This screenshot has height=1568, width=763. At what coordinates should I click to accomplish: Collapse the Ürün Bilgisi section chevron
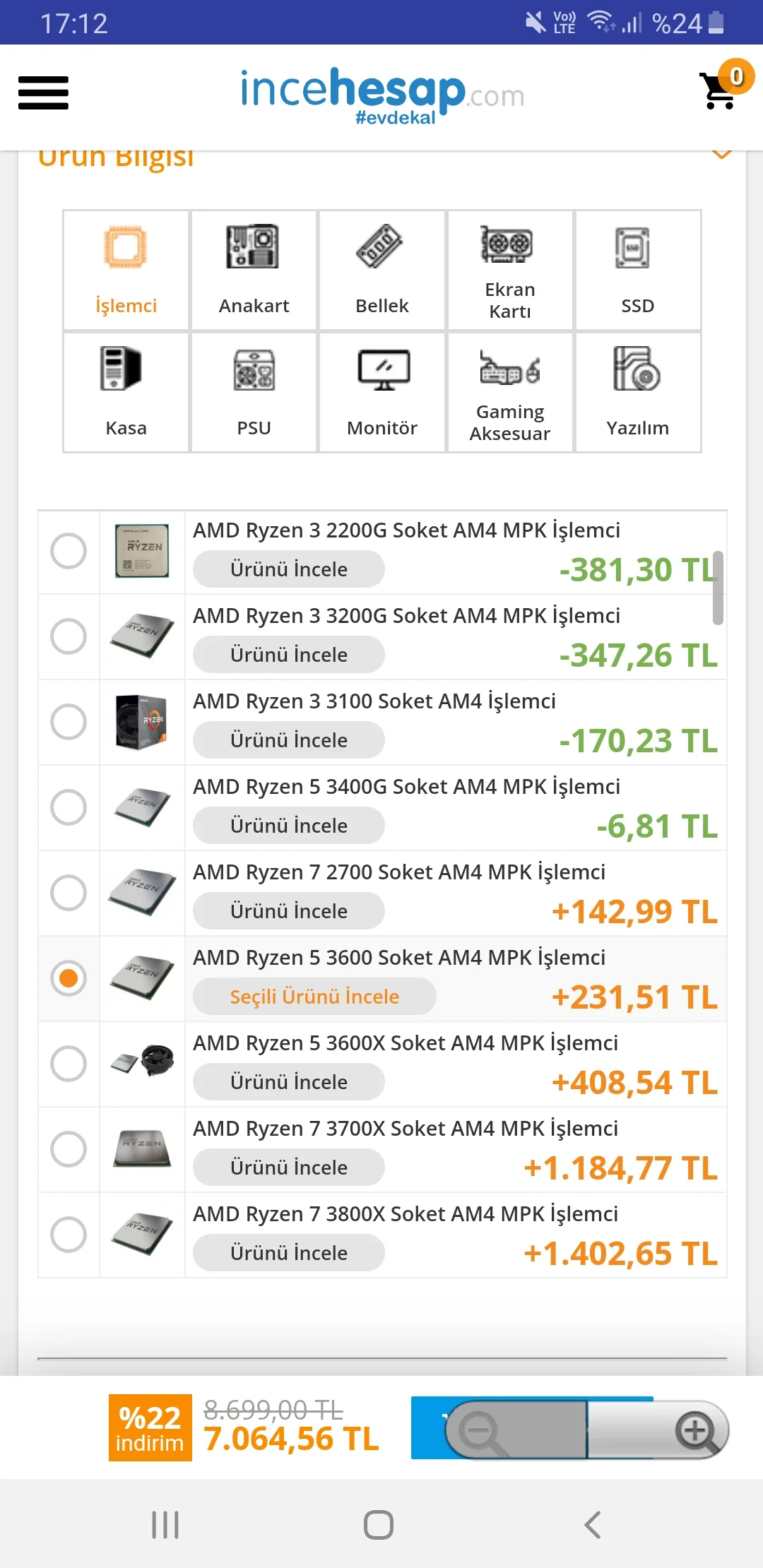tap(721, 155)
